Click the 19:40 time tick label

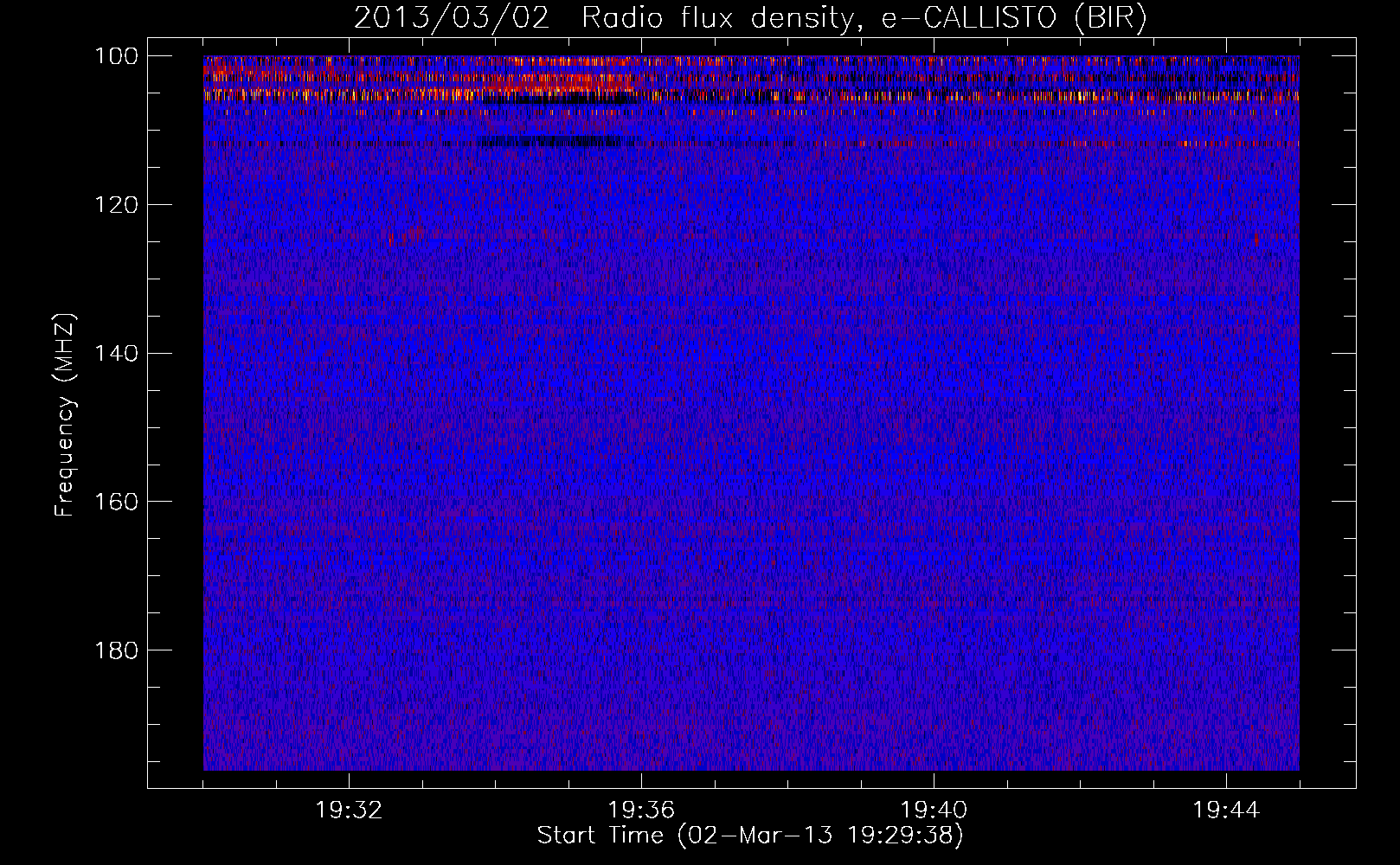coord(934,811)
